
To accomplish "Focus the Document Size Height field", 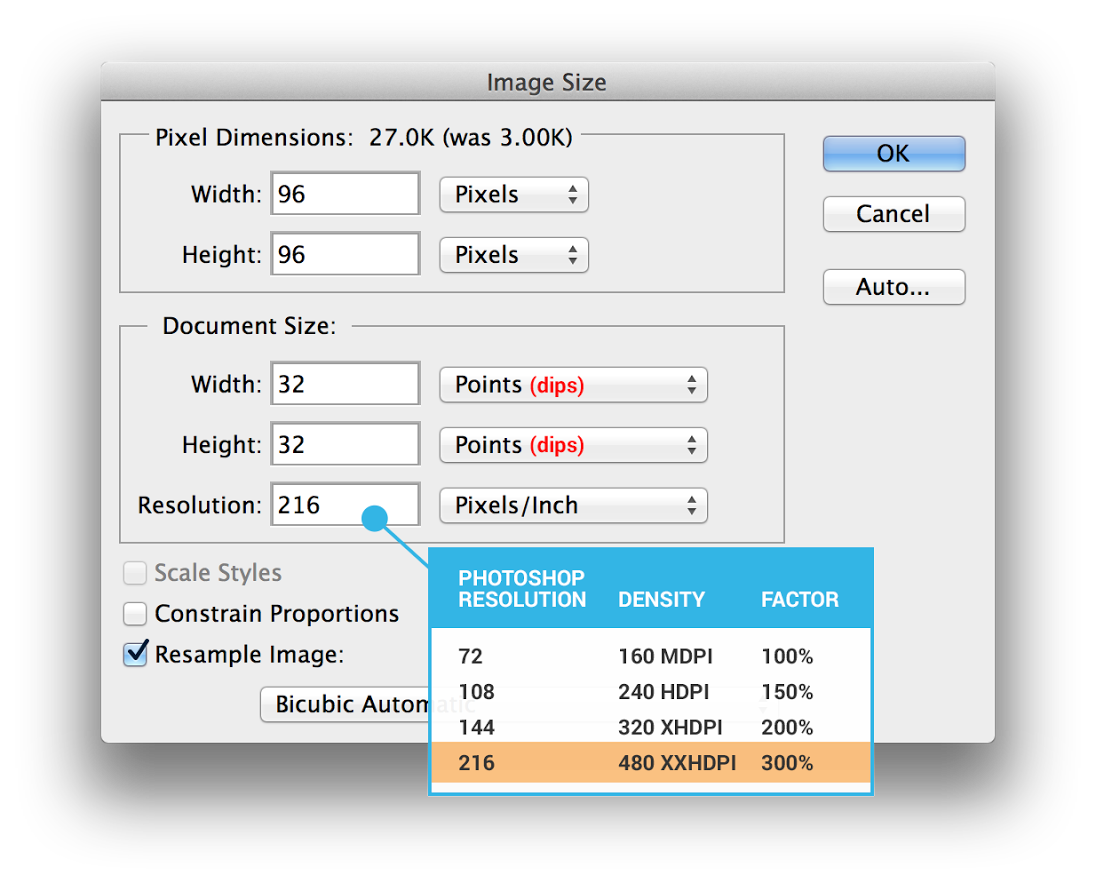I will click(x=345, y=445).
